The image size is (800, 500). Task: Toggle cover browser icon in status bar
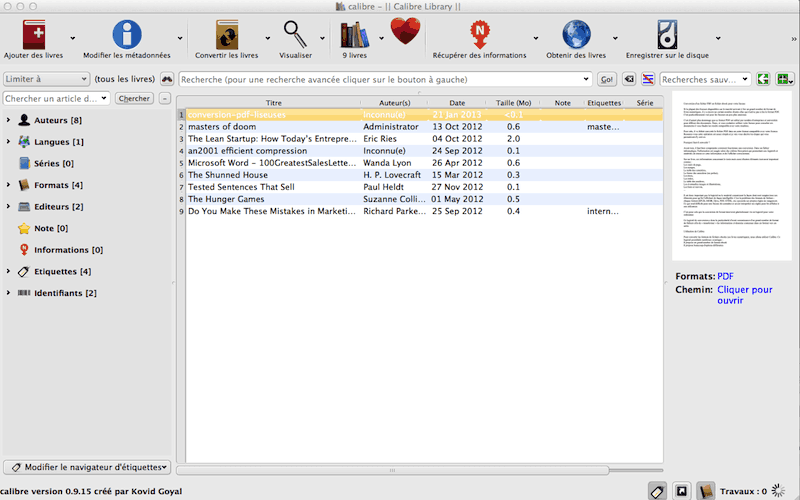pyautogui.click(x=681, y=491)
